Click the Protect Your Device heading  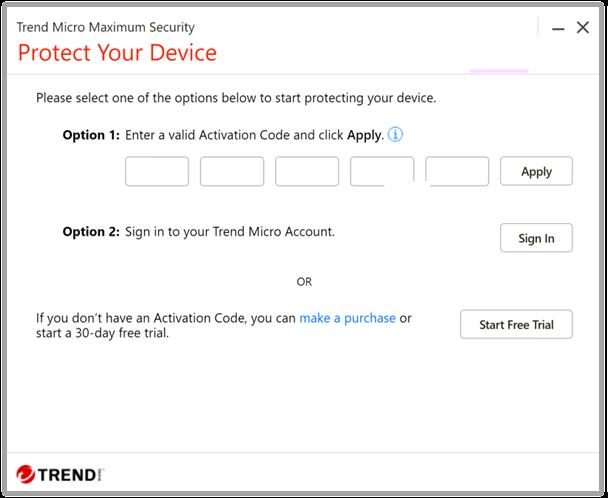click(117, 53)
